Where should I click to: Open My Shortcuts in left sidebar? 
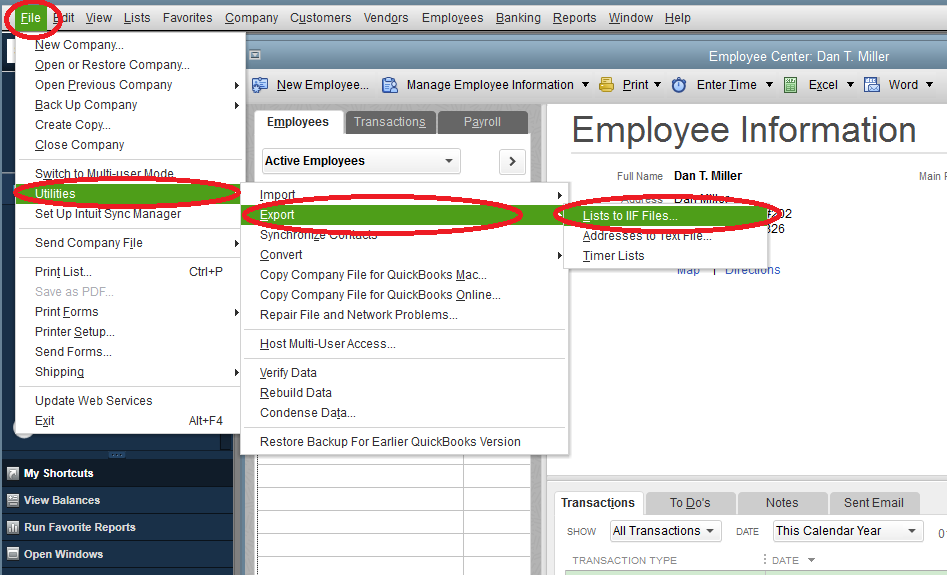58,473
